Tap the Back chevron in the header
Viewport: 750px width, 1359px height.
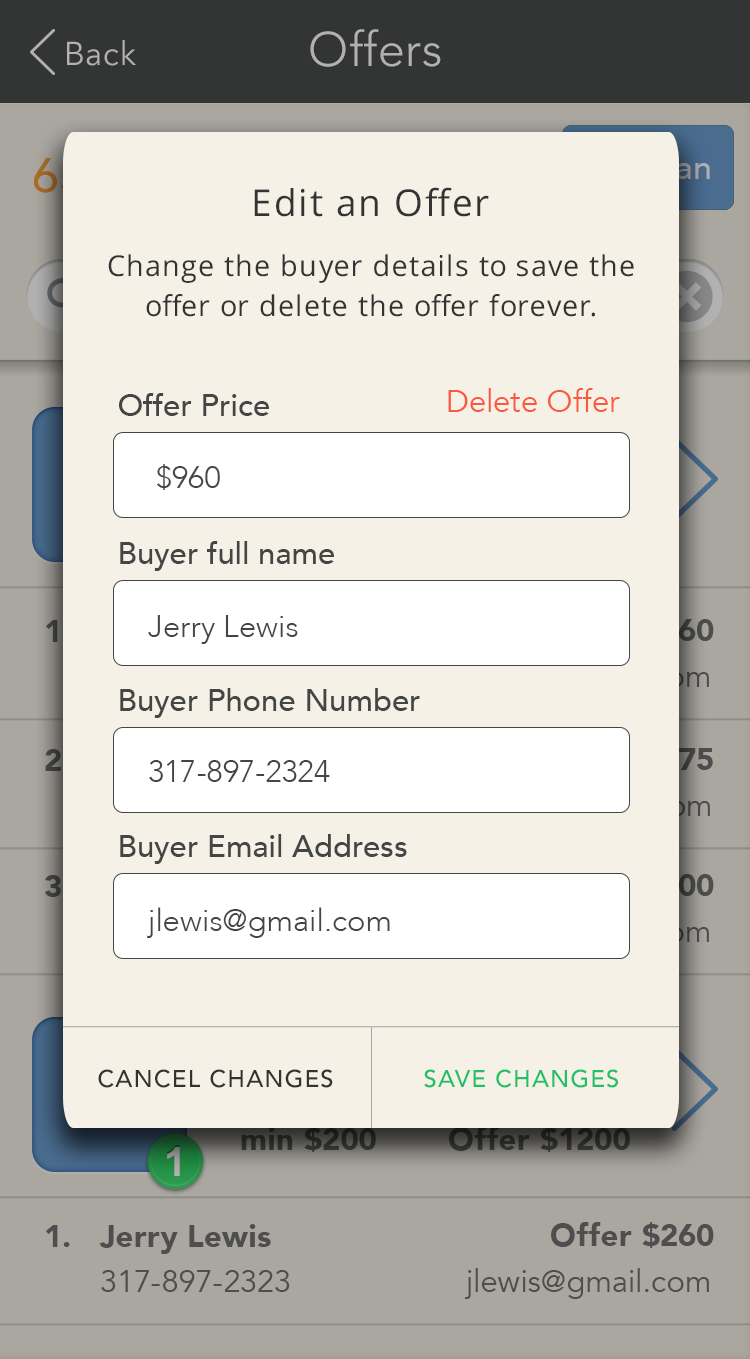[44, 53]
